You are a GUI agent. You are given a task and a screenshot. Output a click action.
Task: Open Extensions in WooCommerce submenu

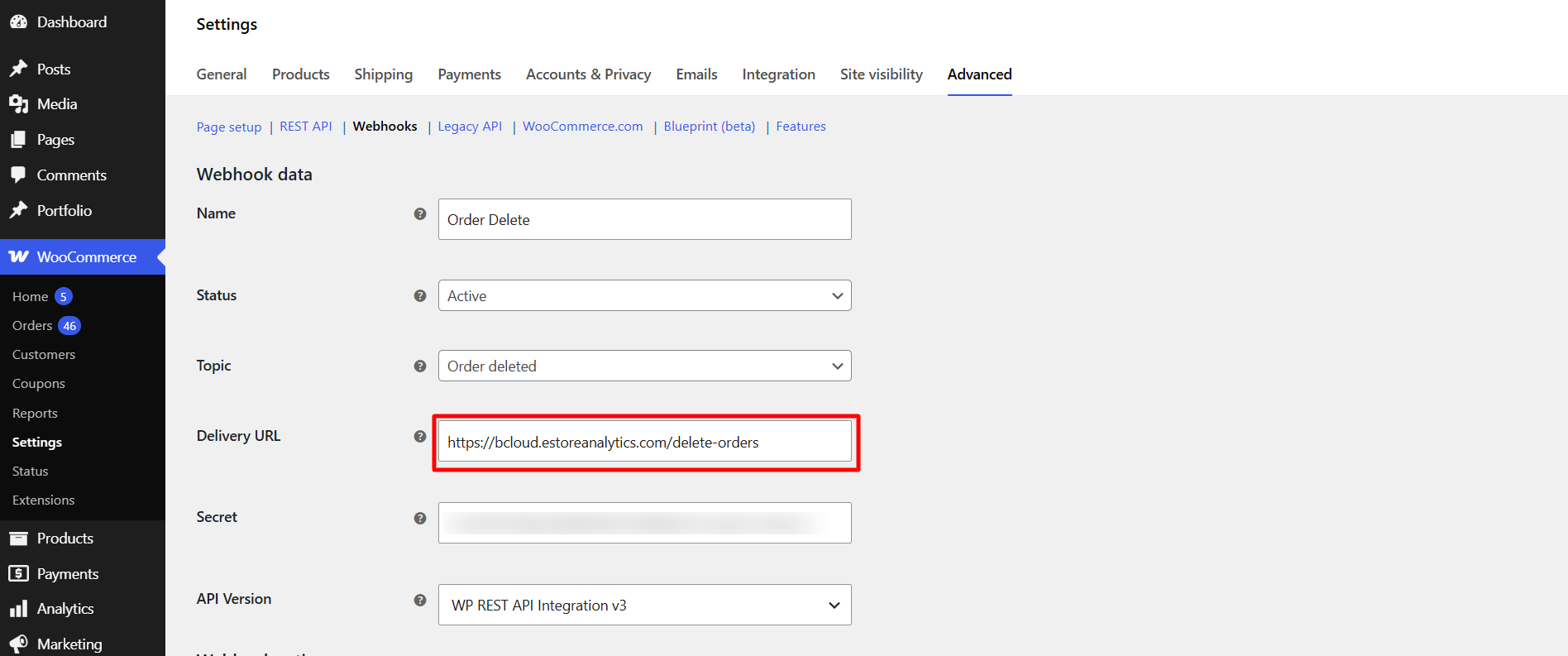44,500
